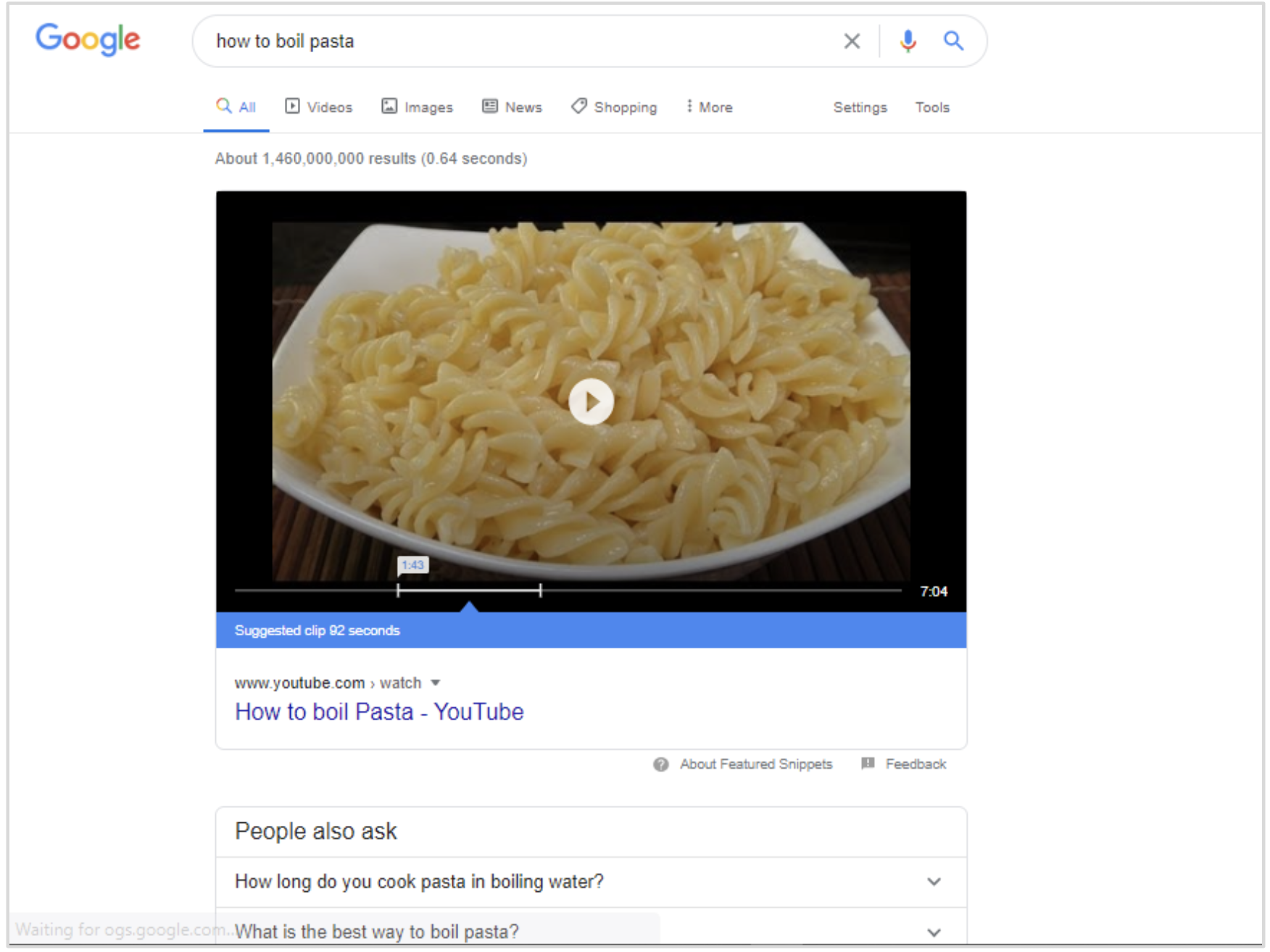Expand How long do you cook pasta question

click(x=591, y=882)
